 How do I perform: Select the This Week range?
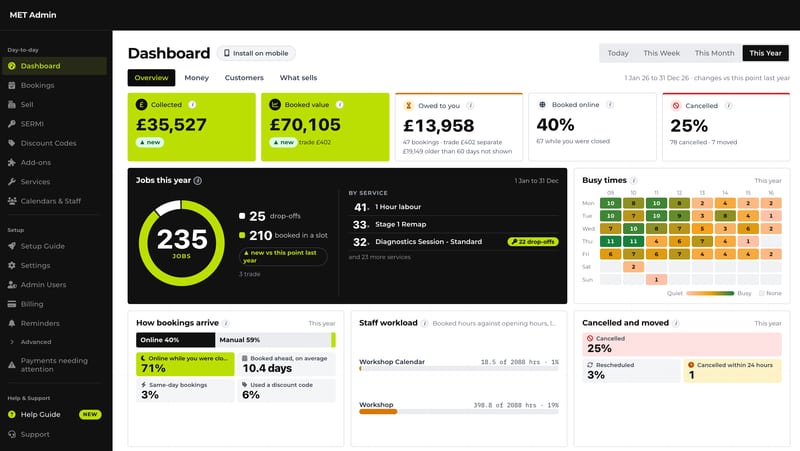[x=661, y=53]
